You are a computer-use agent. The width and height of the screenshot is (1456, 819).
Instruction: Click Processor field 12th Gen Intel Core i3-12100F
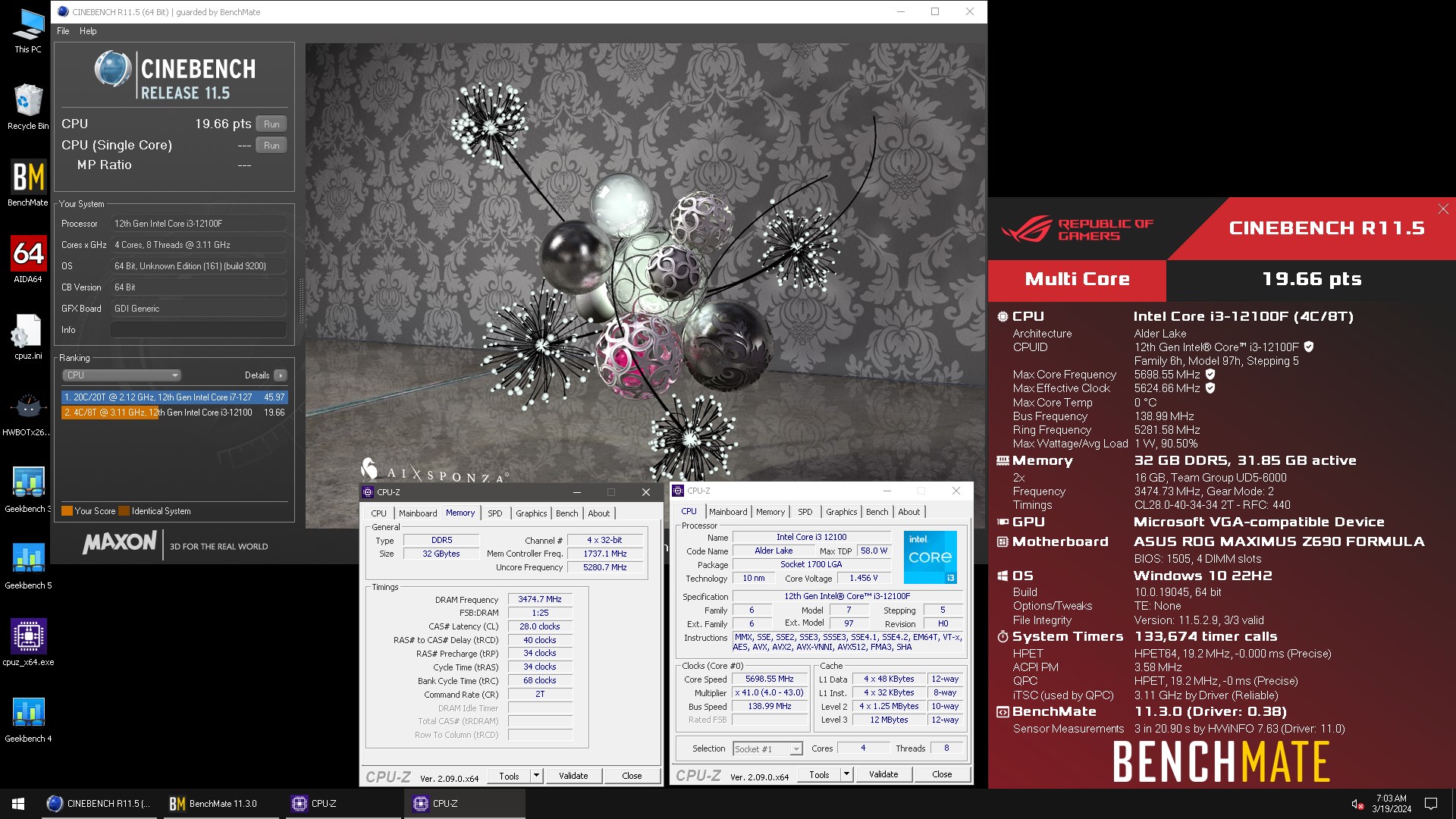(200, 224)
